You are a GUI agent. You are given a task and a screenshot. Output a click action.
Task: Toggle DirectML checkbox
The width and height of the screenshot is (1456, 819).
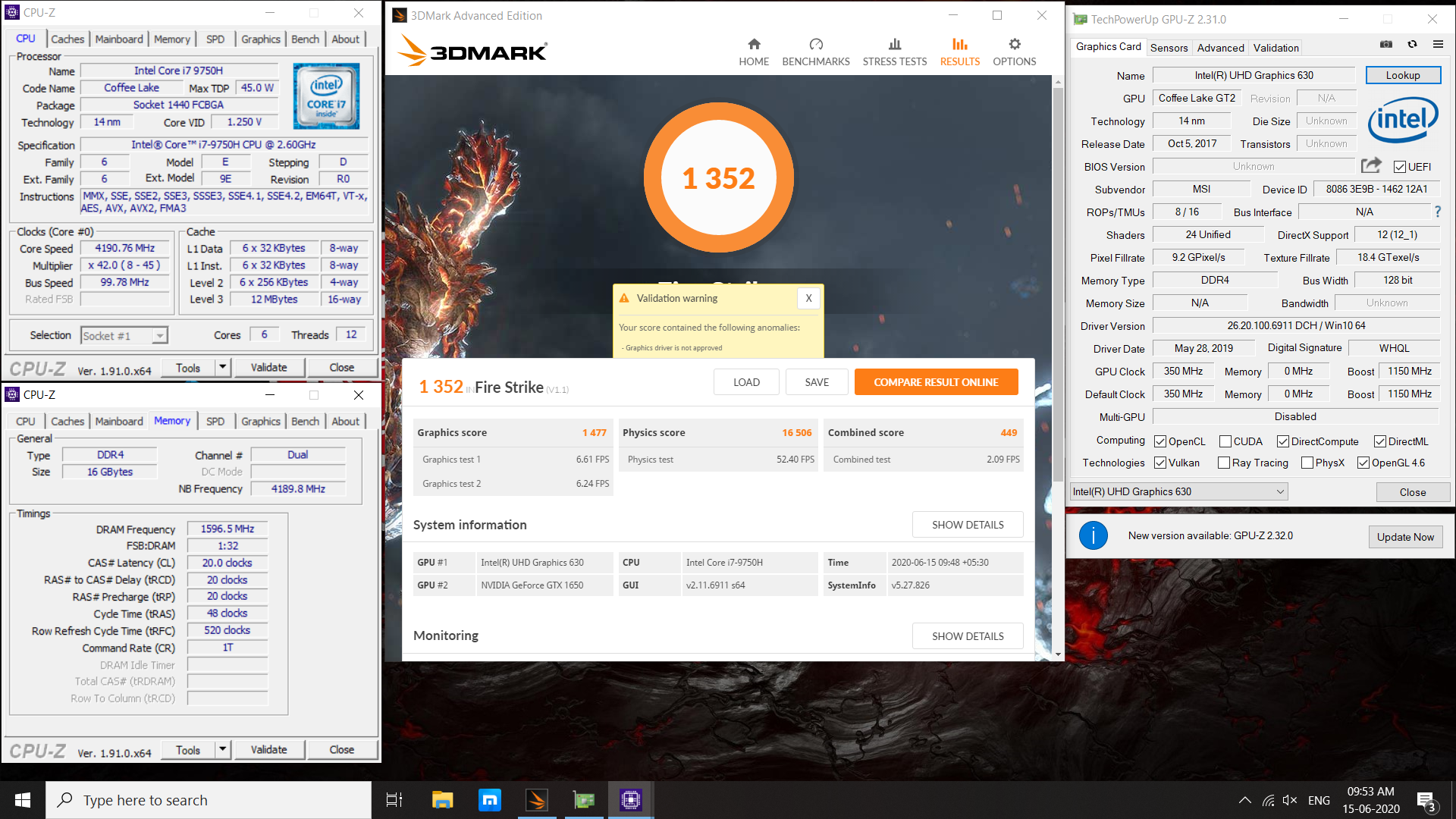pyautogui.click(x=1380, y=441)
